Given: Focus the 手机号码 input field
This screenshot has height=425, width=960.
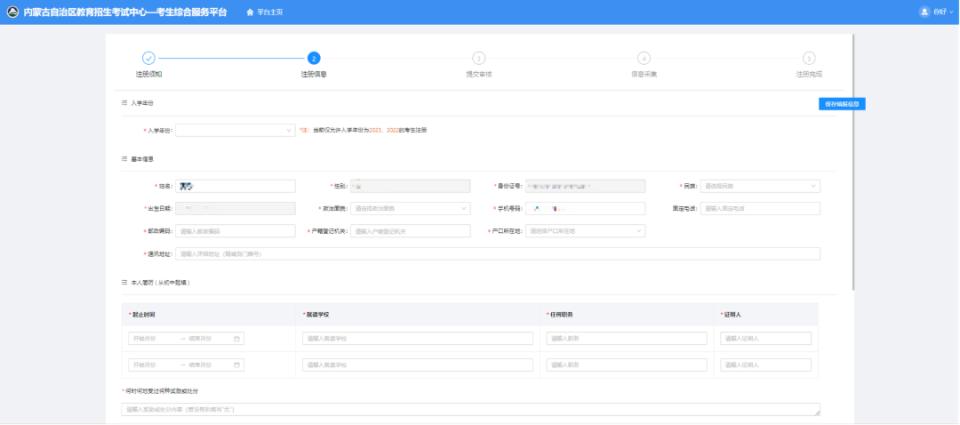Looking at the screenshot, I should point(585,209).
